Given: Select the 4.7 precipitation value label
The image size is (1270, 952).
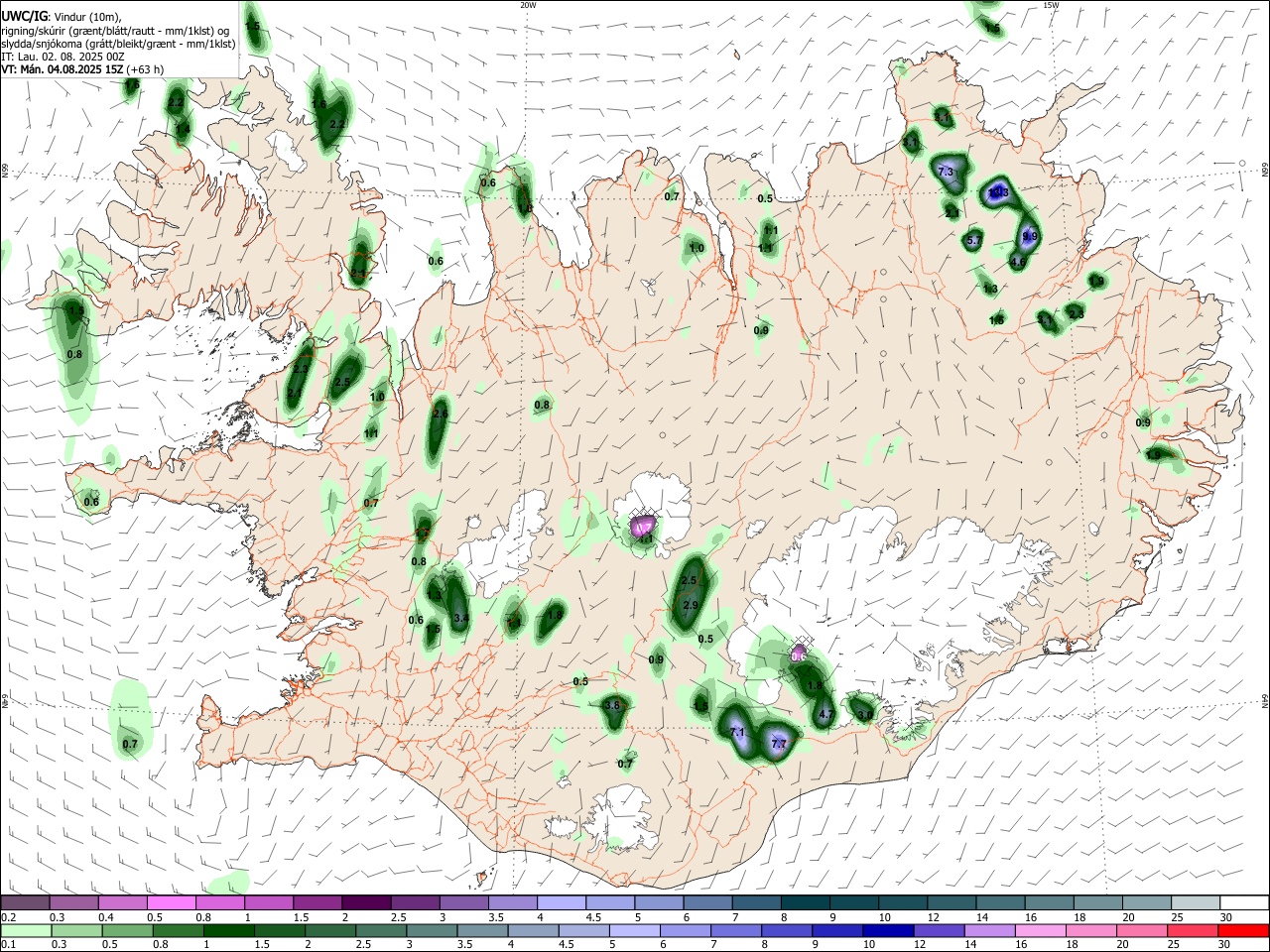Looking at the screenshot, I should click(x=826, y=714).
